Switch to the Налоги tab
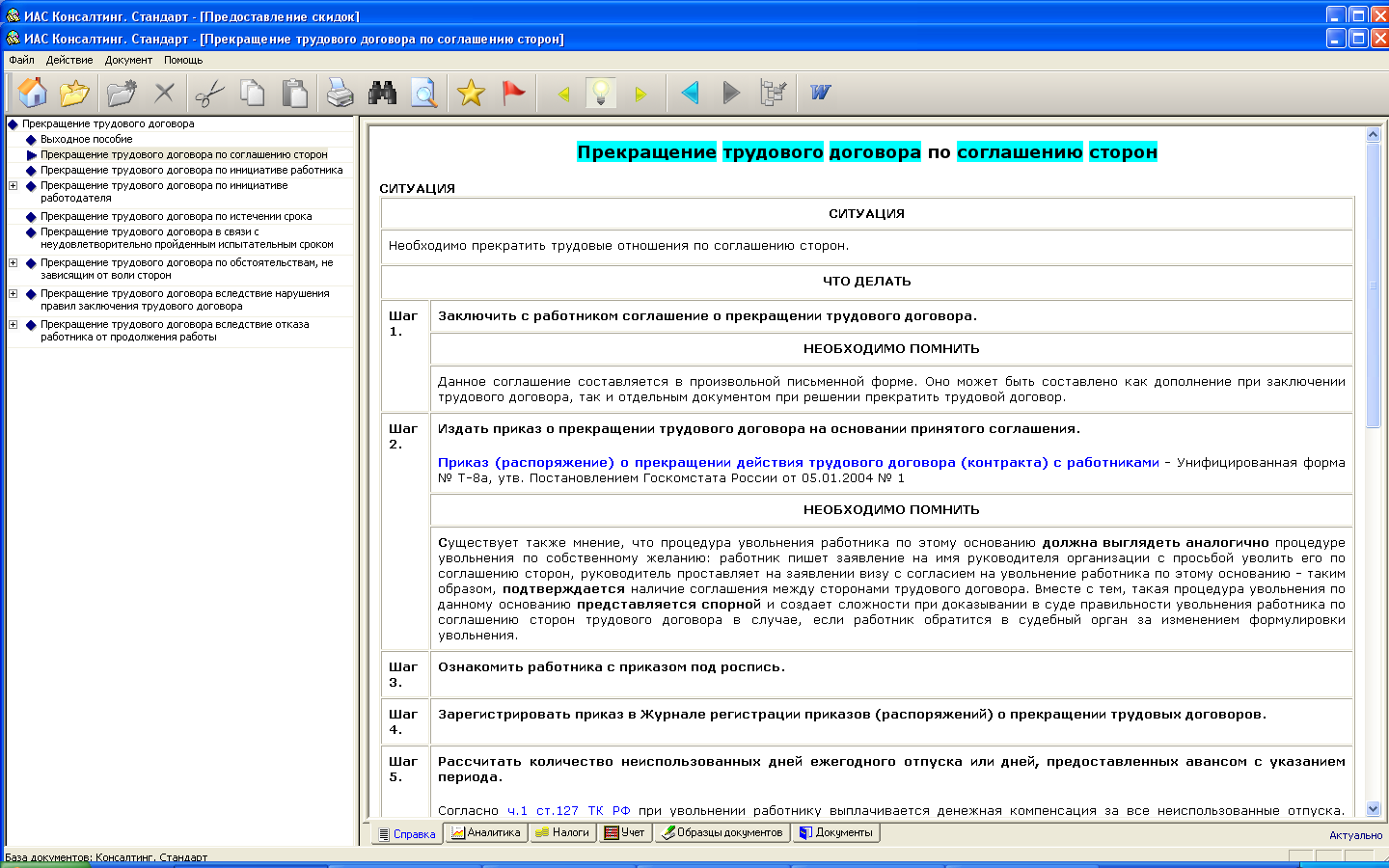The width and height of the screenshot is (1389, 868). [x=562, y=832]
